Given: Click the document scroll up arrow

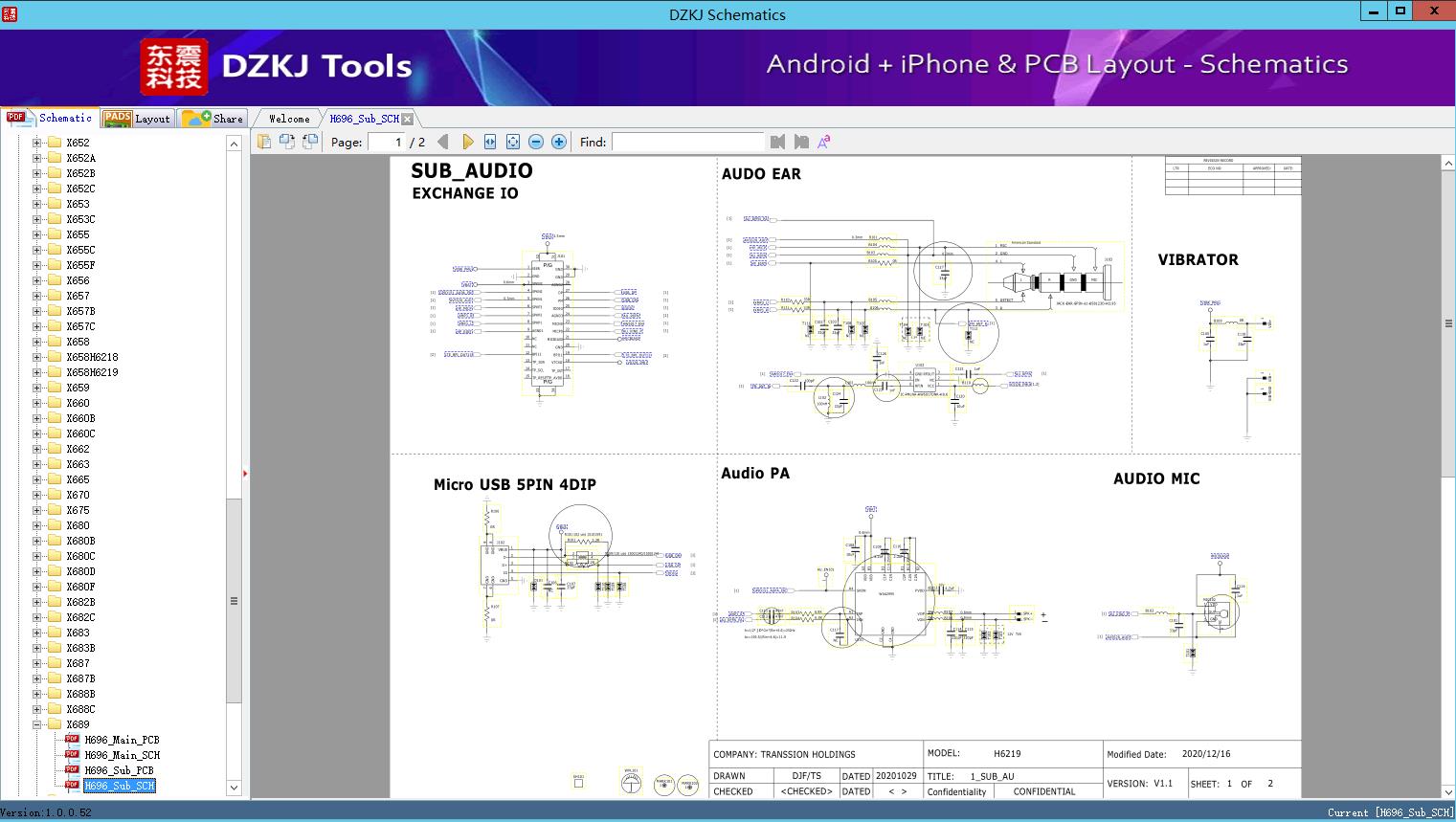Looking at the screenshot, I should tap(1448, 164).
